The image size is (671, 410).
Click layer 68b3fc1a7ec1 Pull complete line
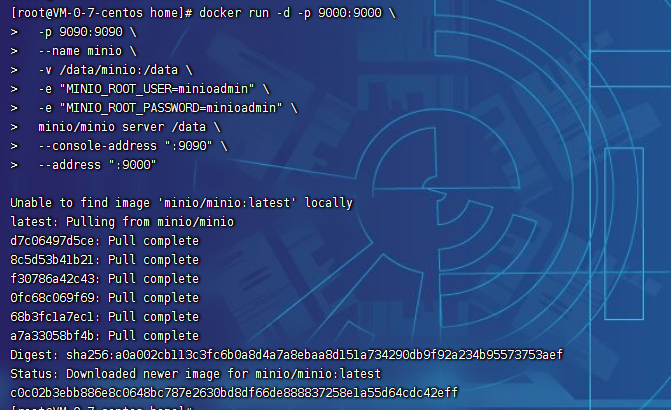point(105,317)
